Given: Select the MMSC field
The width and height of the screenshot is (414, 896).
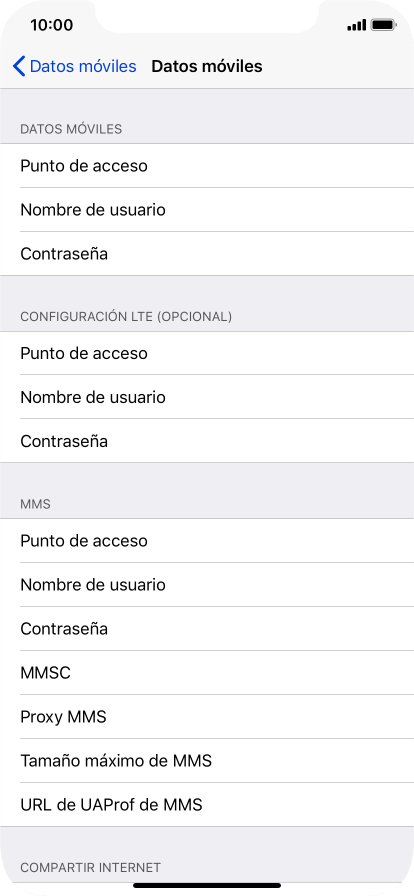Looking at the screenshot, I should coord(207,673).
